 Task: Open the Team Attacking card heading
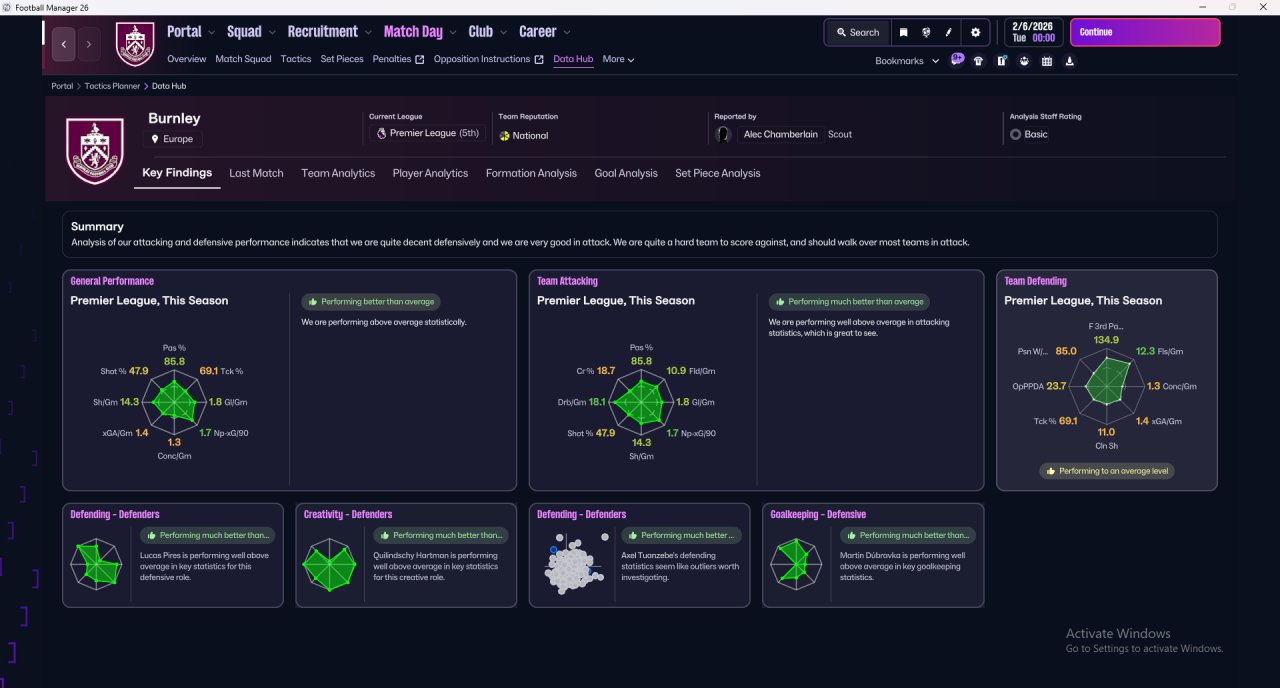coord(567,281)
